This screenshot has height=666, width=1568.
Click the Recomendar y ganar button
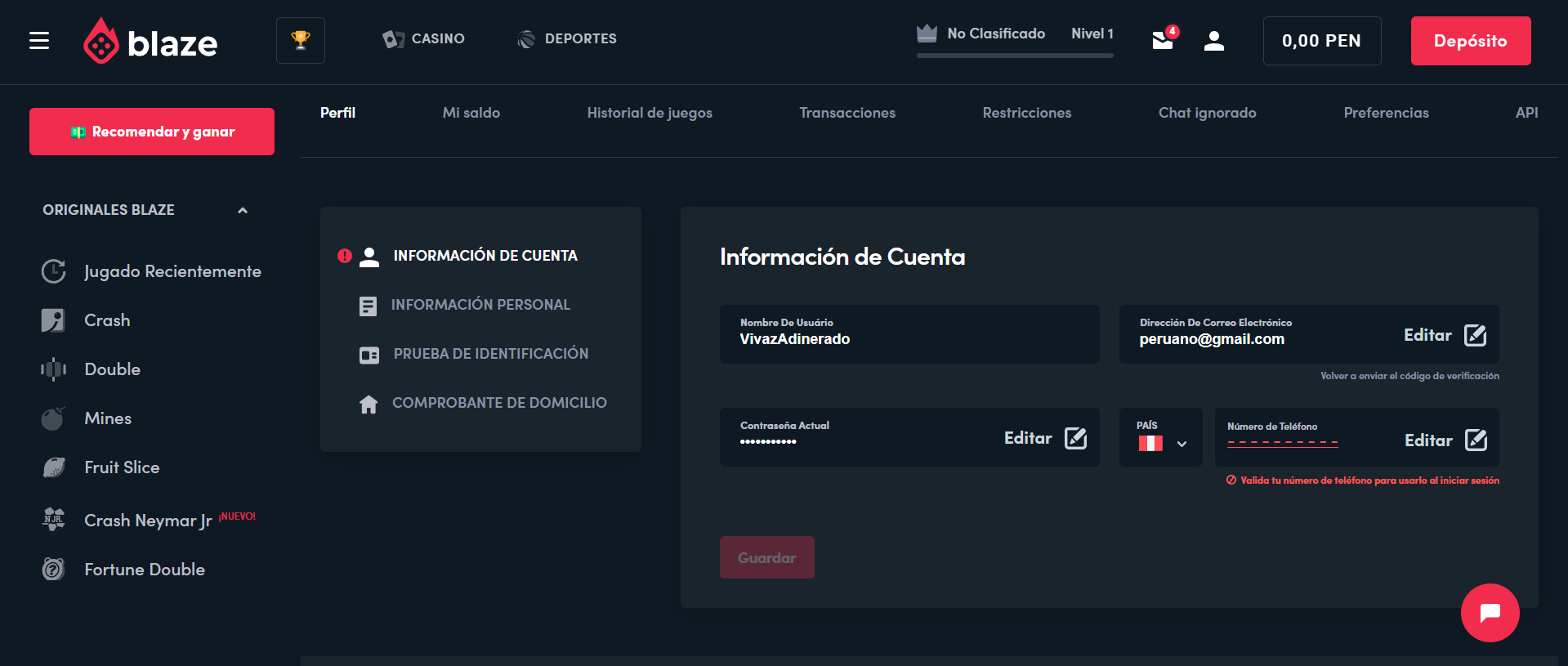[152, 132]
